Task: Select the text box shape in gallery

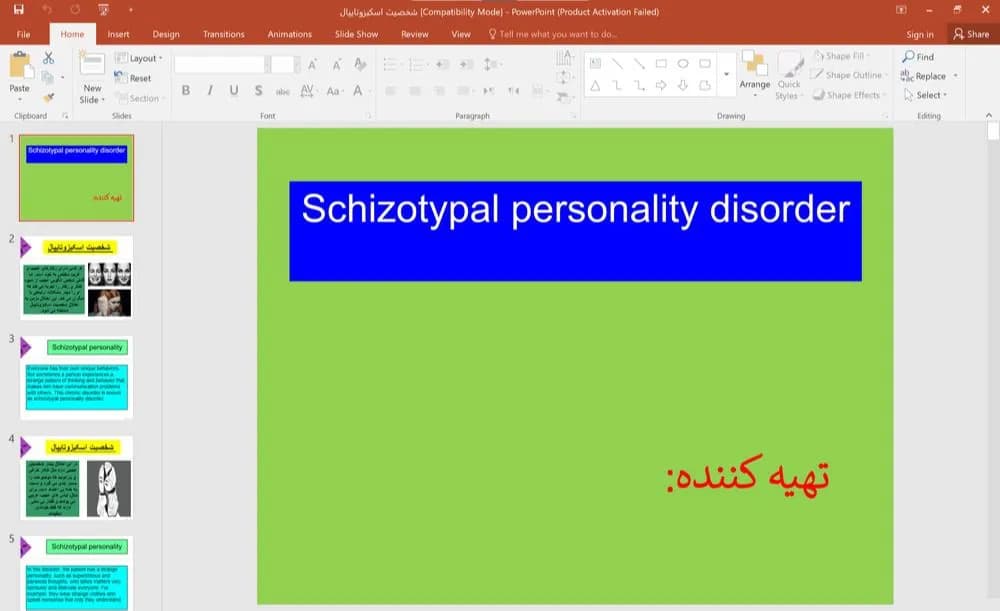Action: (595, 63)
